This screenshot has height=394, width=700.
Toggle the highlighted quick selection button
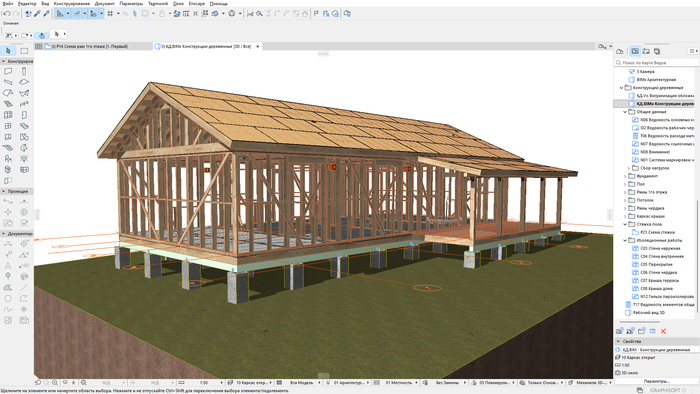point(42,35)
